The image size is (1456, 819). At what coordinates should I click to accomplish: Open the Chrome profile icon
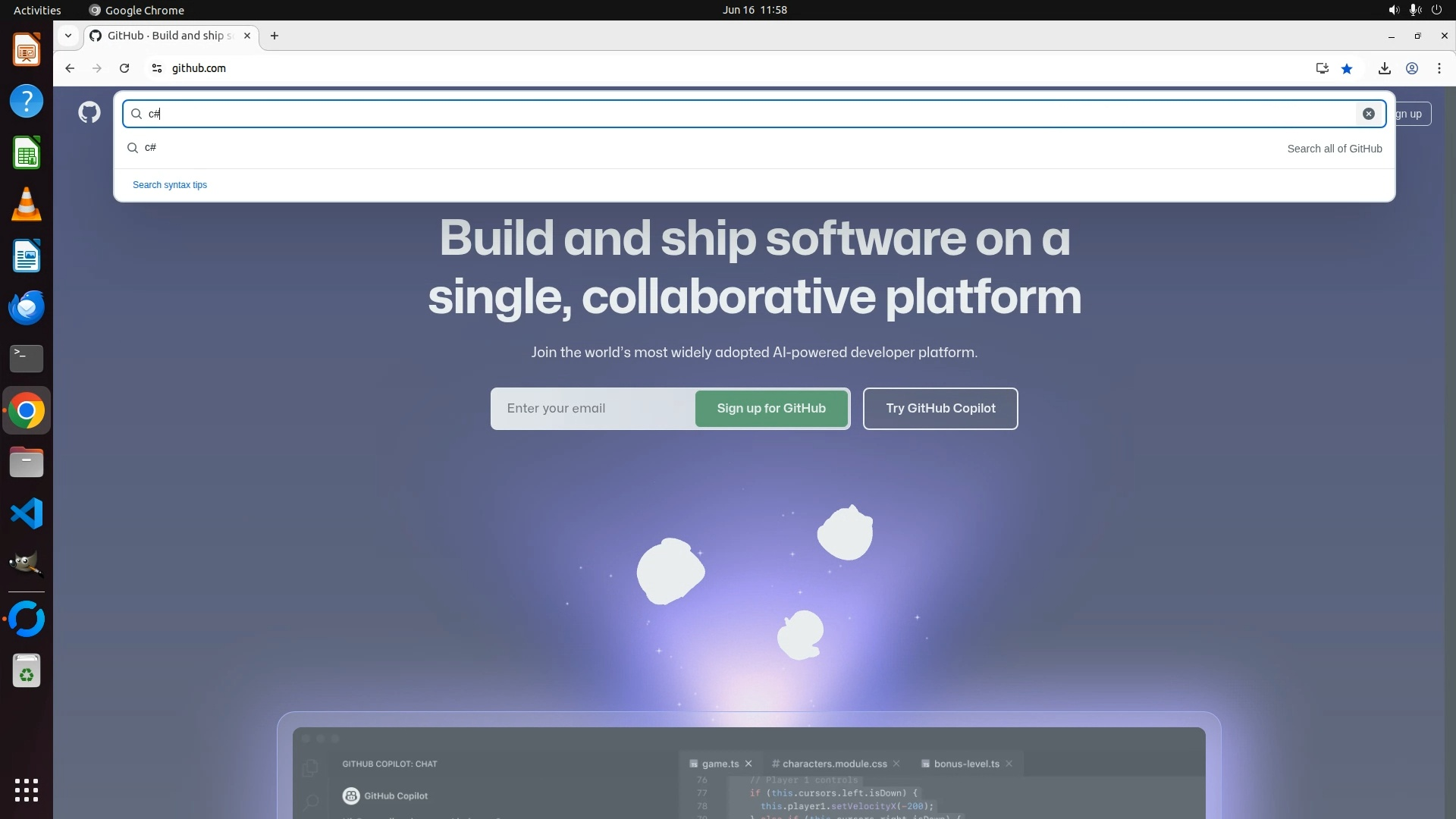pyautogui.click(x=1411, y=68)
